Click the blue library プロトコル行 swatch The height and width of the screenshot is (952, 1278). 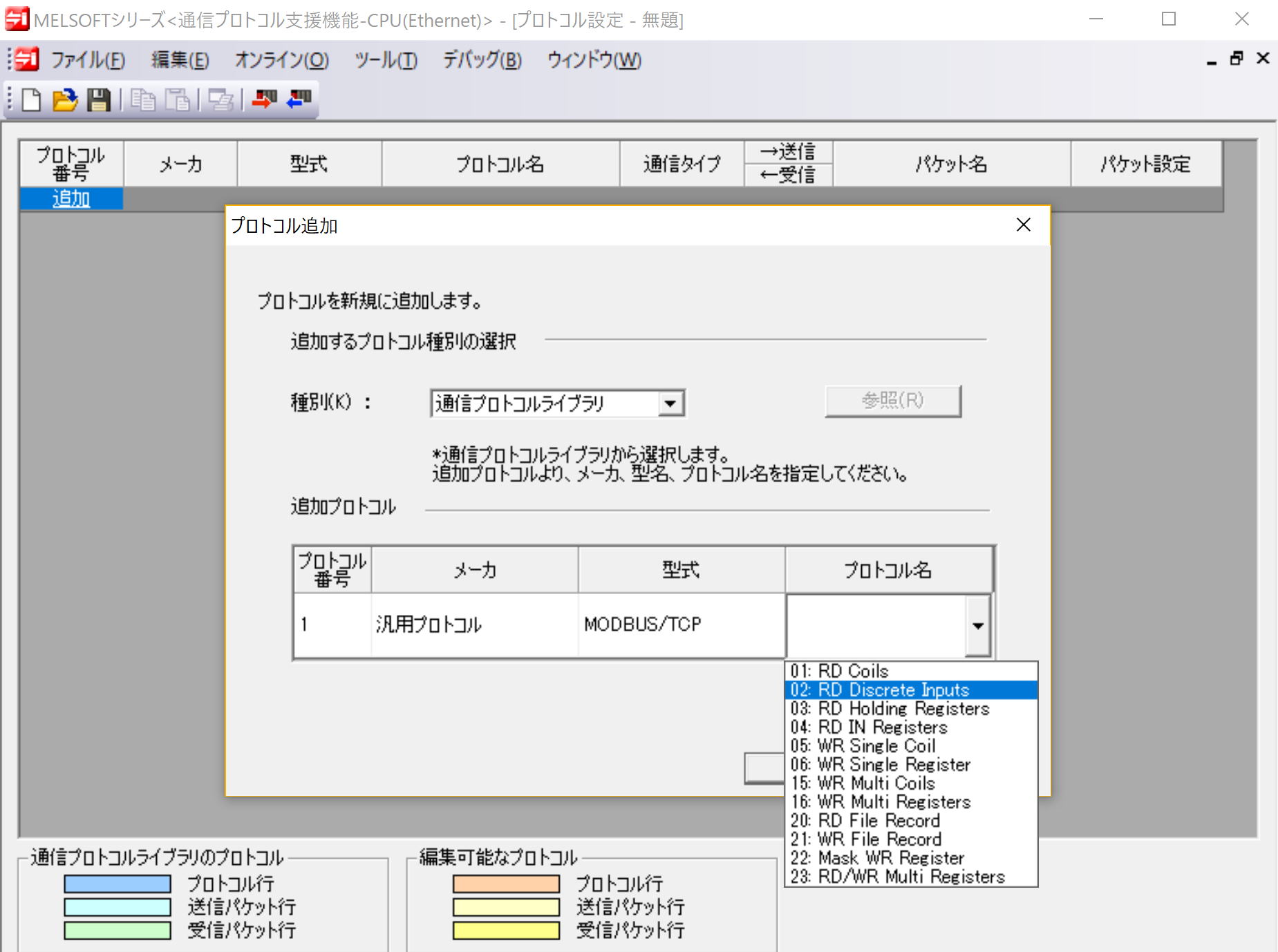click(x=118, y=884)
